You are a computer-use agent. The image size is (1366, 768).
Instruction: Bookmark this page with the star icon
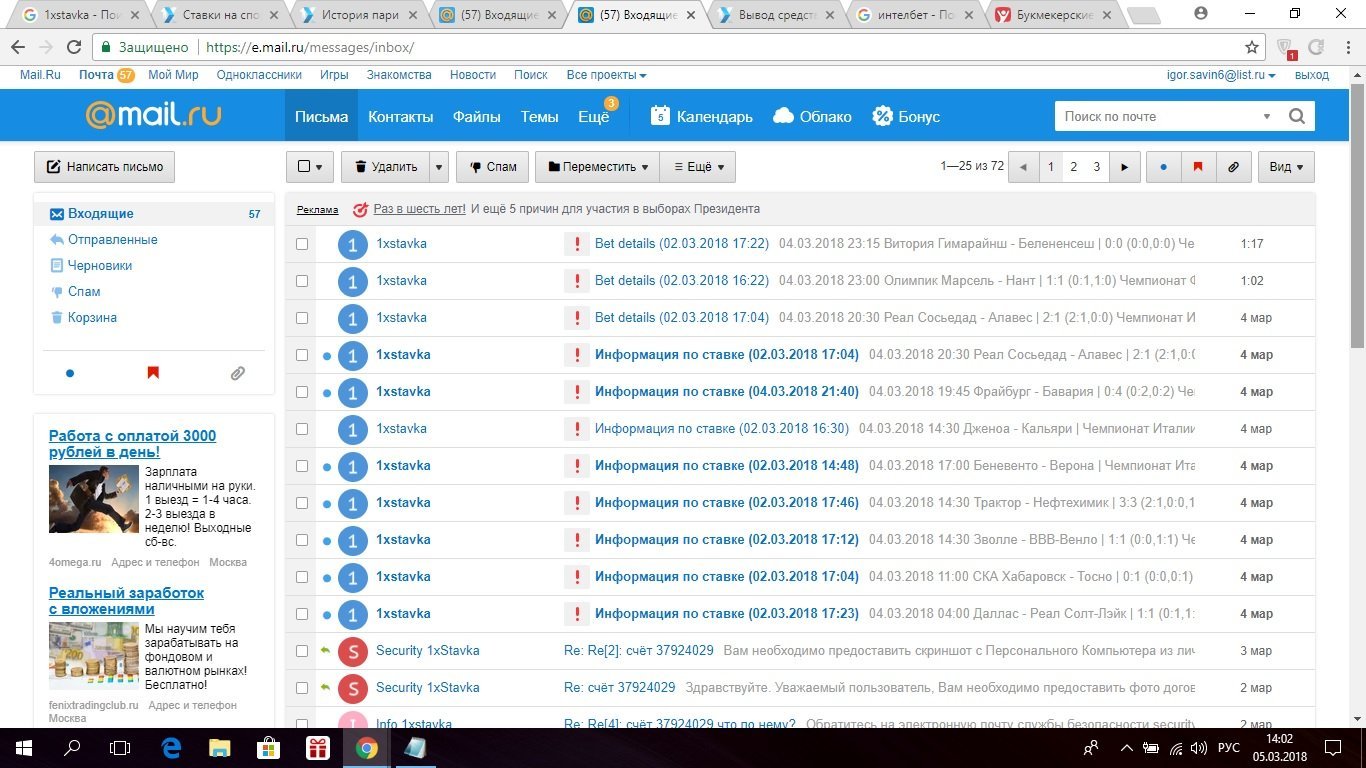click(1251, 47)
